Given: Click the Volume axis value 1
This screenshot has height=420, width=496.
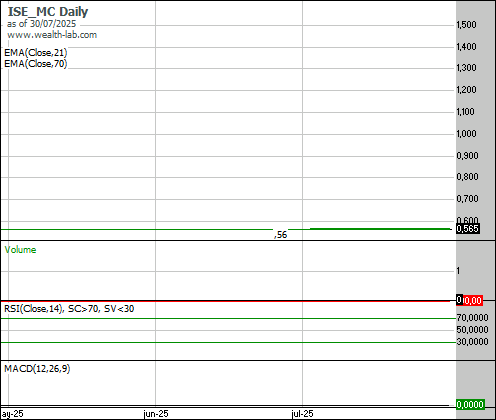Looking at the screenshot, I should point(458,271).
